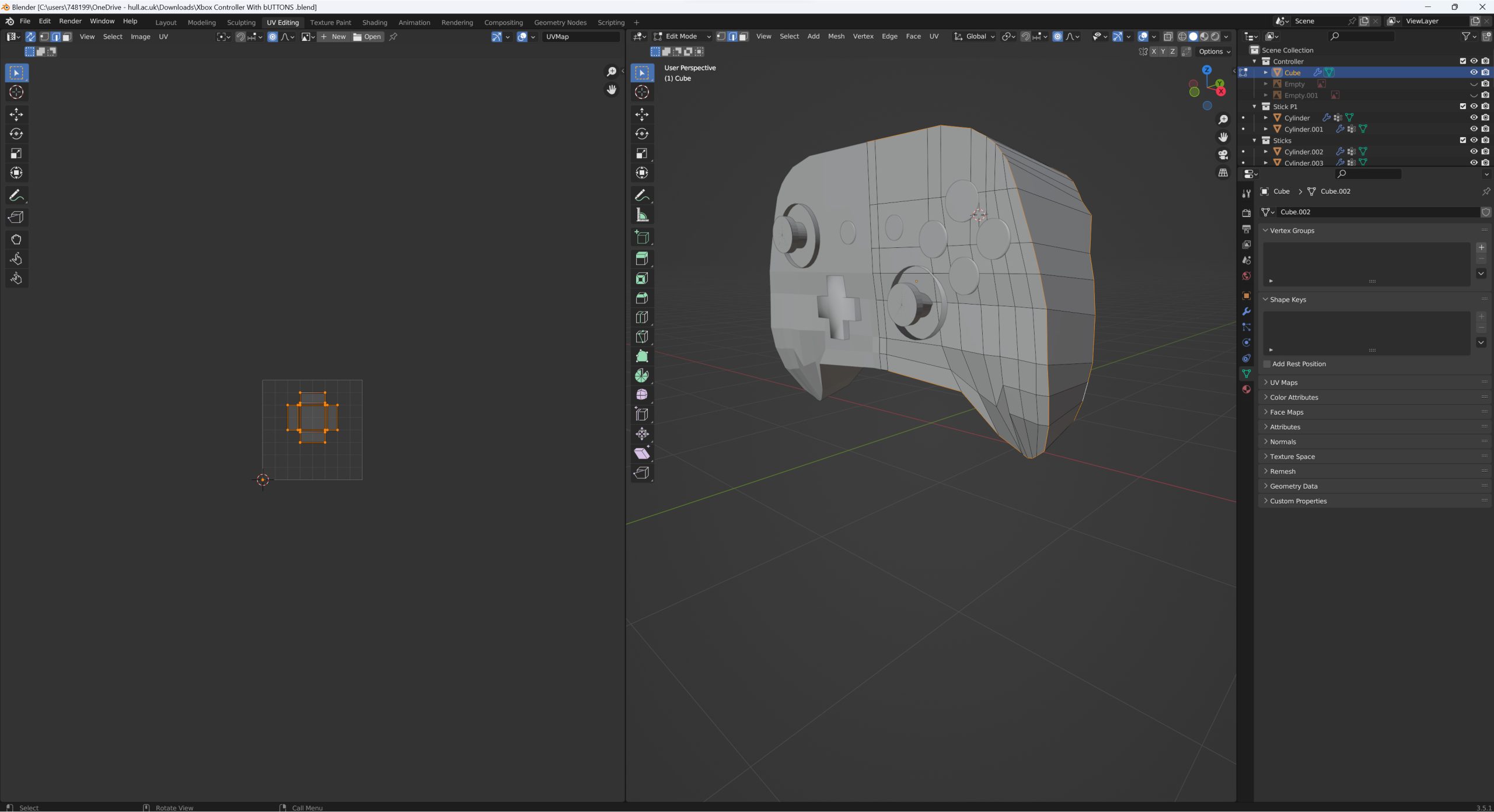Open the Edit Mode dropdown

tap(682, 36)
